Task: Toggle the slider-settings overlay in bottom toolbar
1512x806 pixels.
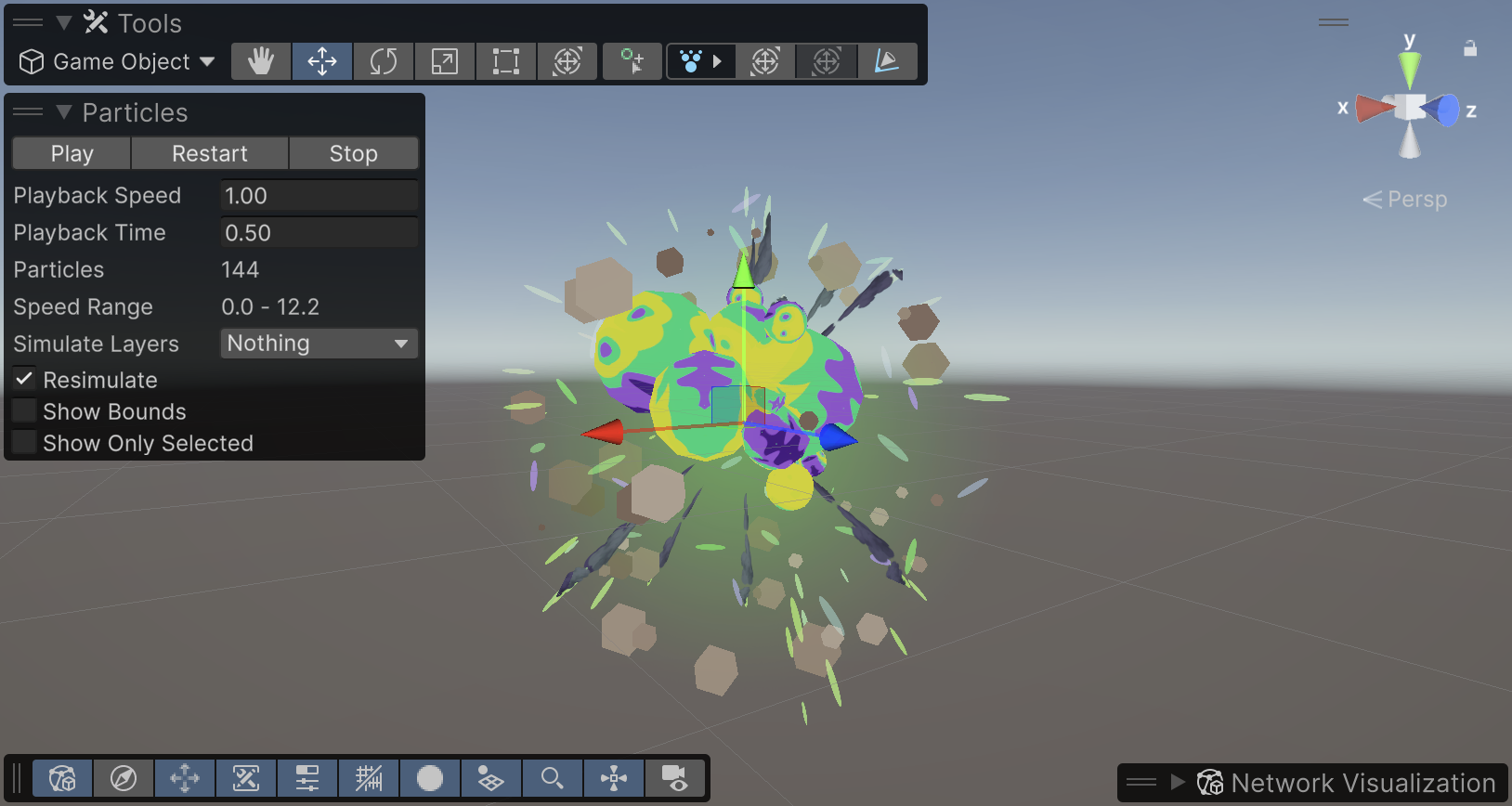Action: (307, 778)
